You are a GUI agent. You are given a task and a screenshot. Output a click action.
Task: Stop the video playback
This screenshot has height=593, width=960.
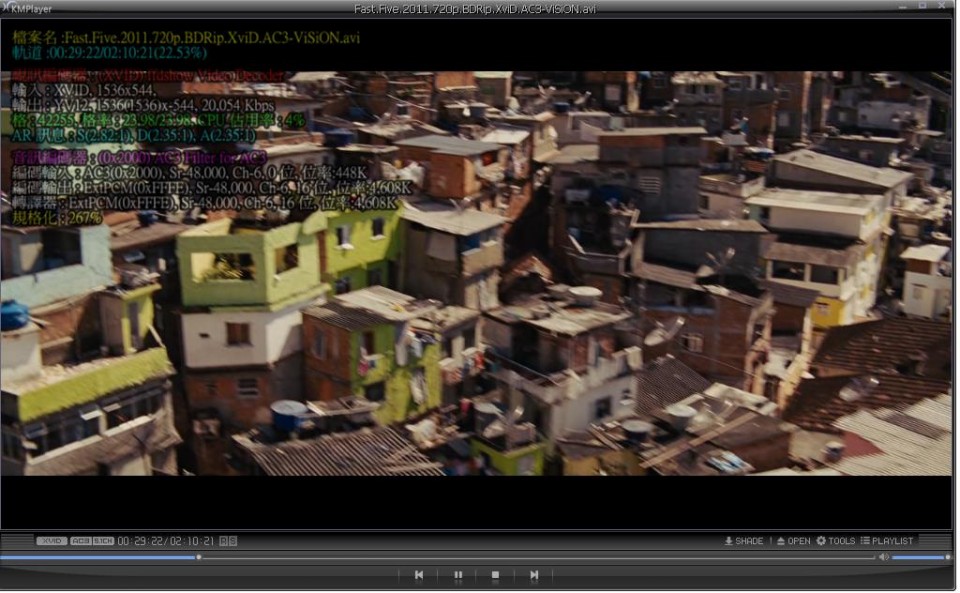(495, 575)
